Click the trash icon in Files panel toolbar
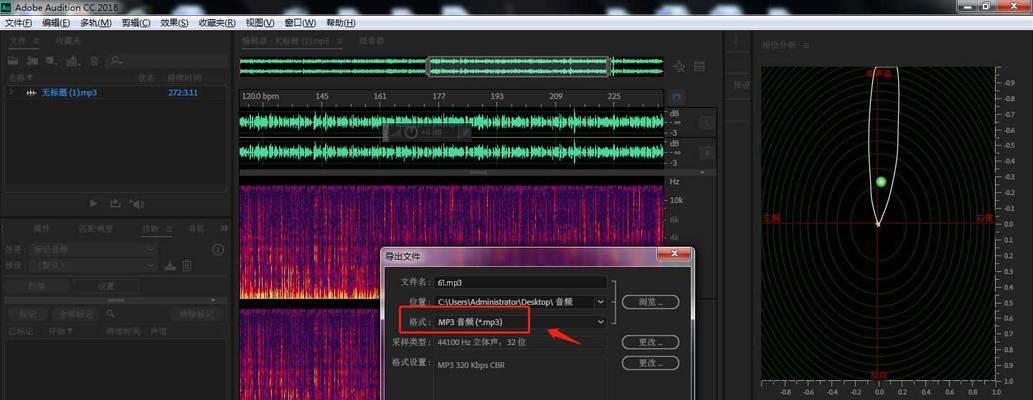The width and height of the screenshot is (1033, 400). (x=94, y=61)
